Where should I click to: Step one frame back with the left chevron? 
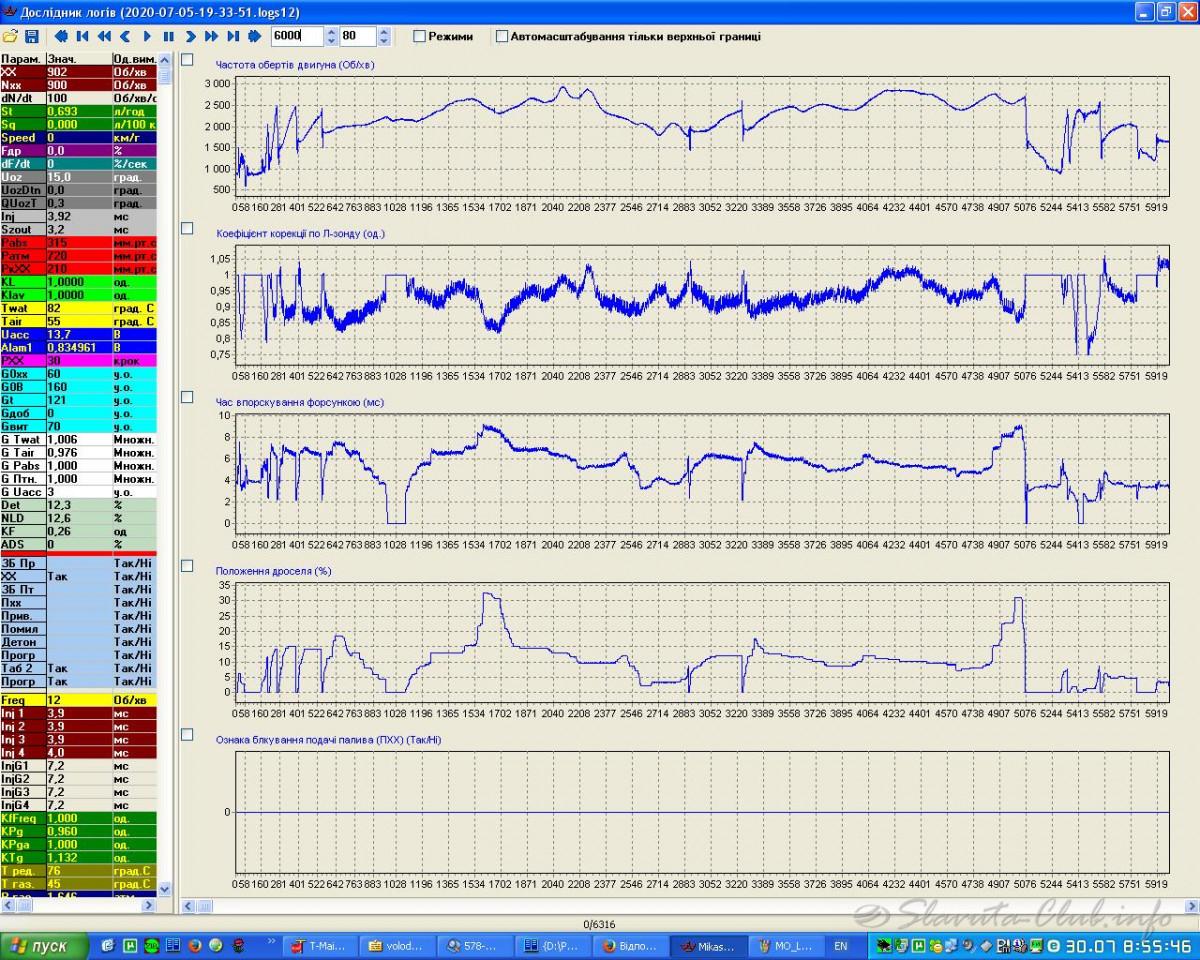point(125,36)
